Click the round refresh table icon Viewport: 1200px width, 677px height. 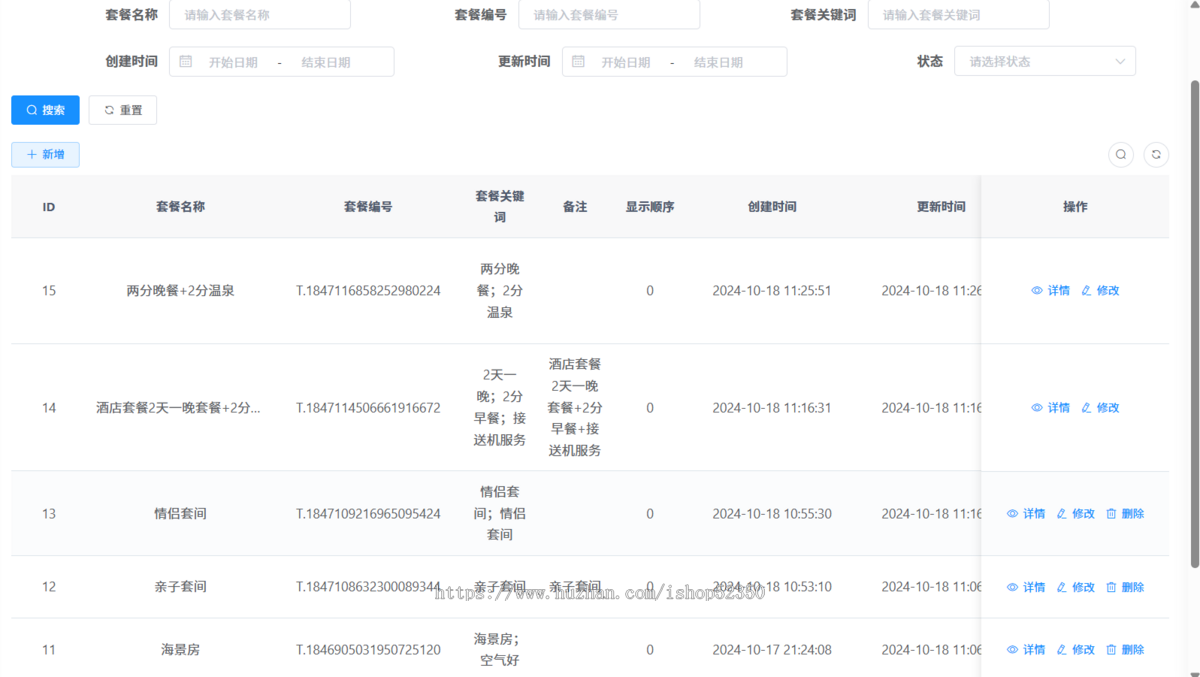(x=1156, y=155)
